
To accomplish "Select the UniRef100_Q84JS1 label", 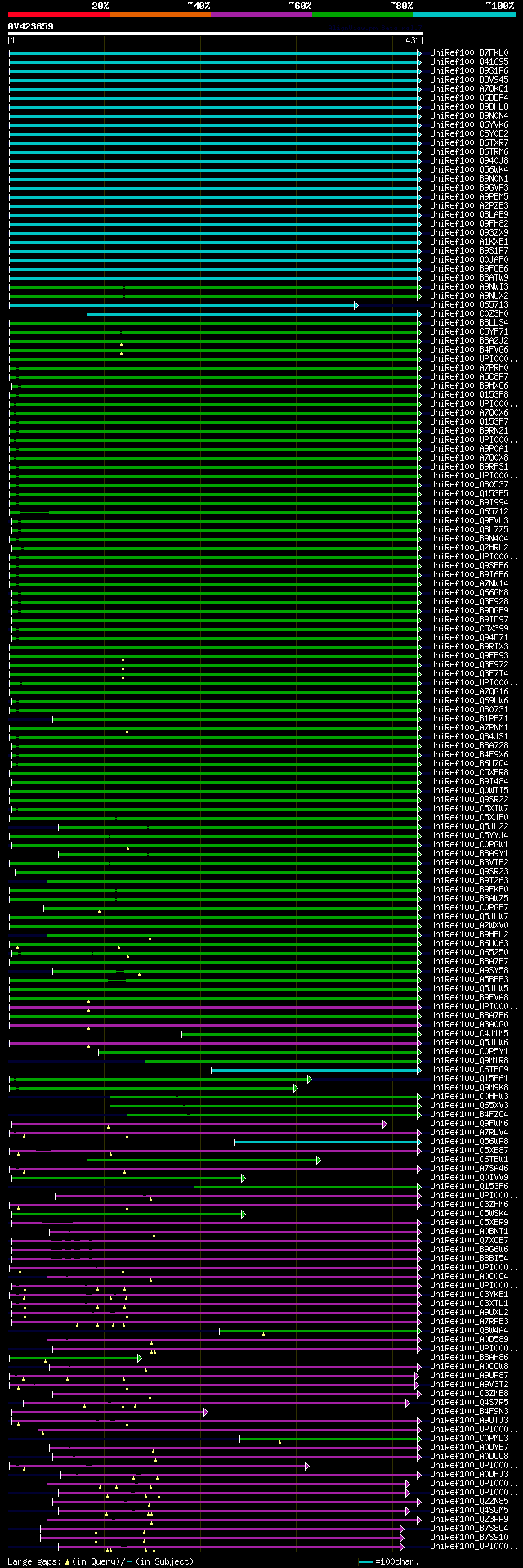I will (x=470, y=736).
